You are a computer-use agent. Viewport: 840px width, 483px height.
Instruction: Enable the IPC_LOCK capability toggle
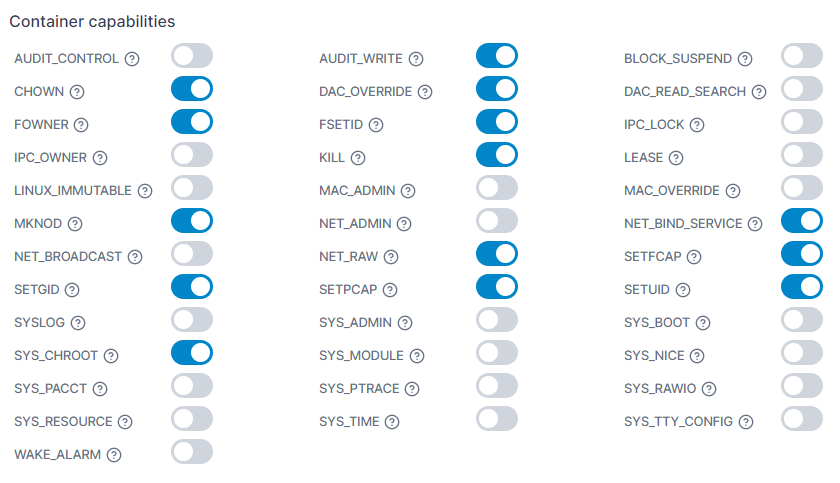pos(801,122)
